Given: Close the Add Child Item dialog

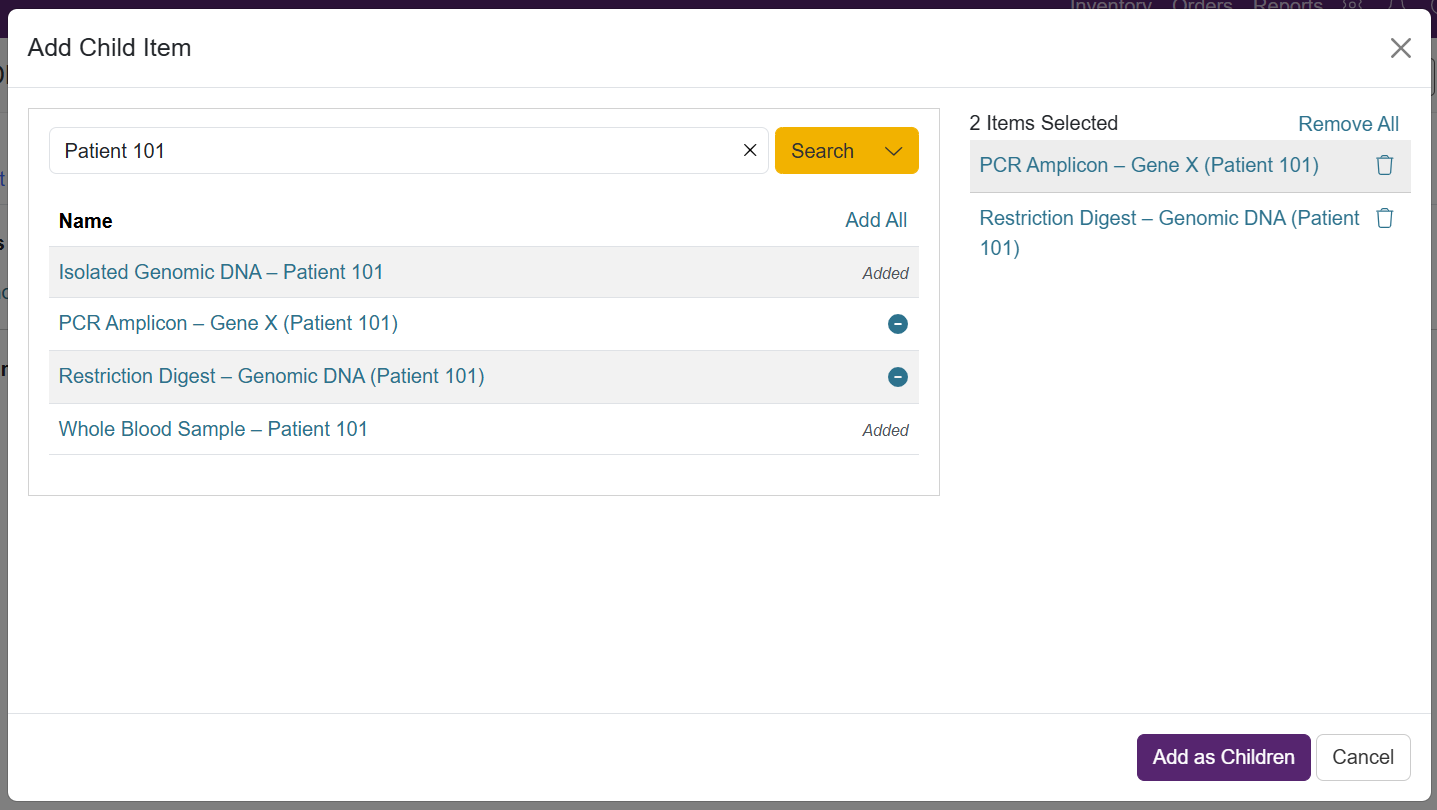Looking at the screenshot, I should click(x=1400, y=48).
